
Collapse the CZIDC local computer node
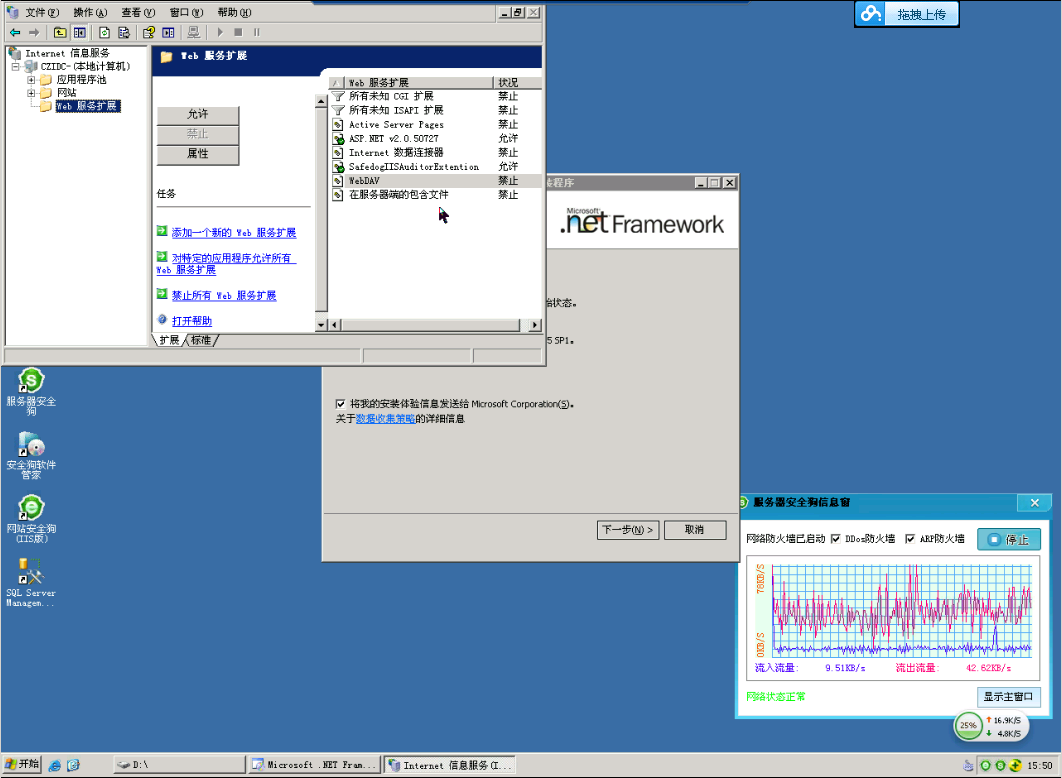click(15, 66)
